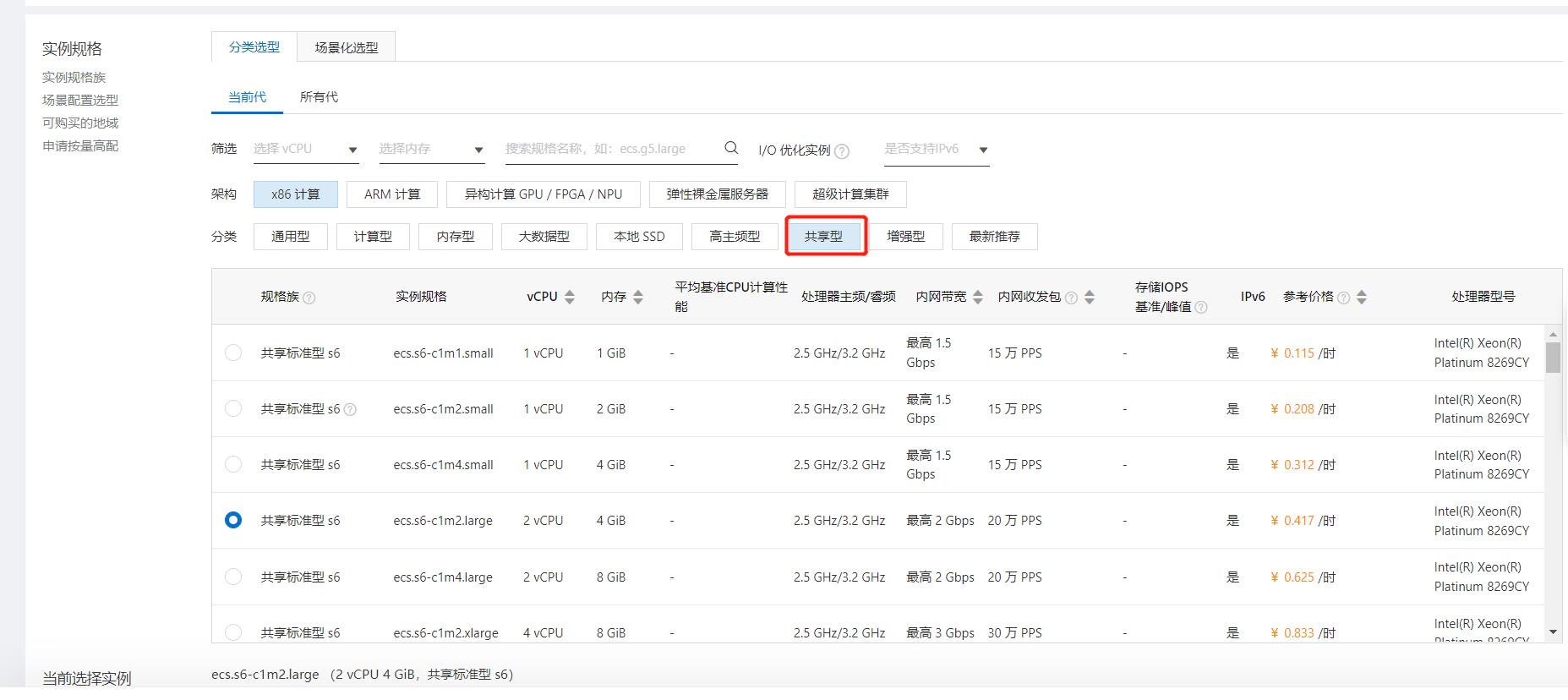Click scrollbar down arrow of table
This screenshot has width=1568, height=700.
point(1553,632)
